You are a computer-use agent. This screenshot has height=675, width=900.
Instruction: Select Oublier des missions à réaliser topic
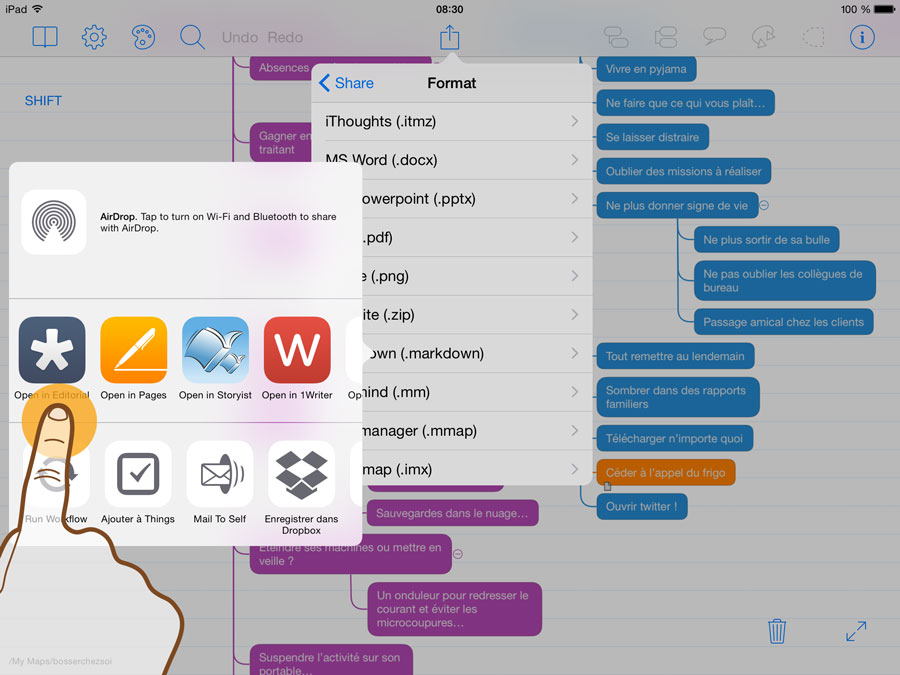click(x=684, y=171)
